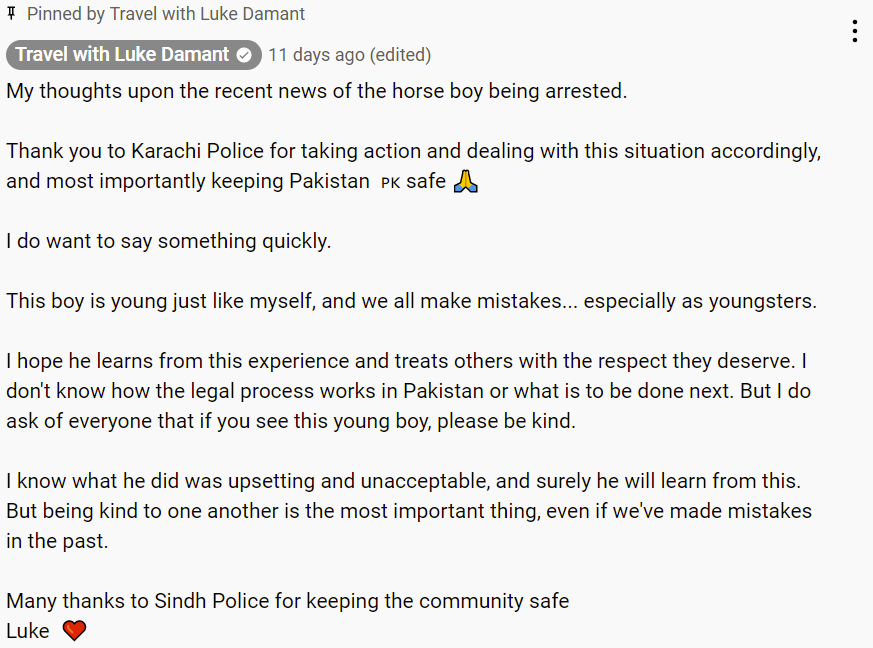Click the line beginning I hope he learns
The height and width of the screenshot is (648, 873).
[x=406, y=361]
